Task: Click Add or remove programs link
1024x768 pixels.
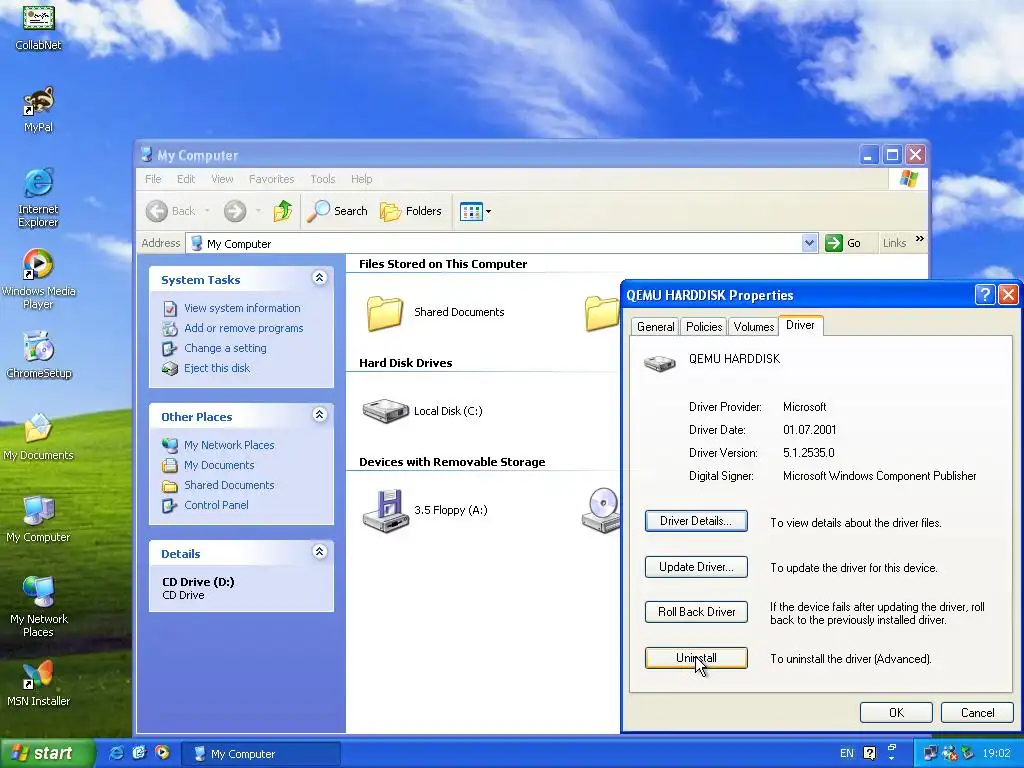Action: (x=244, y=328)
